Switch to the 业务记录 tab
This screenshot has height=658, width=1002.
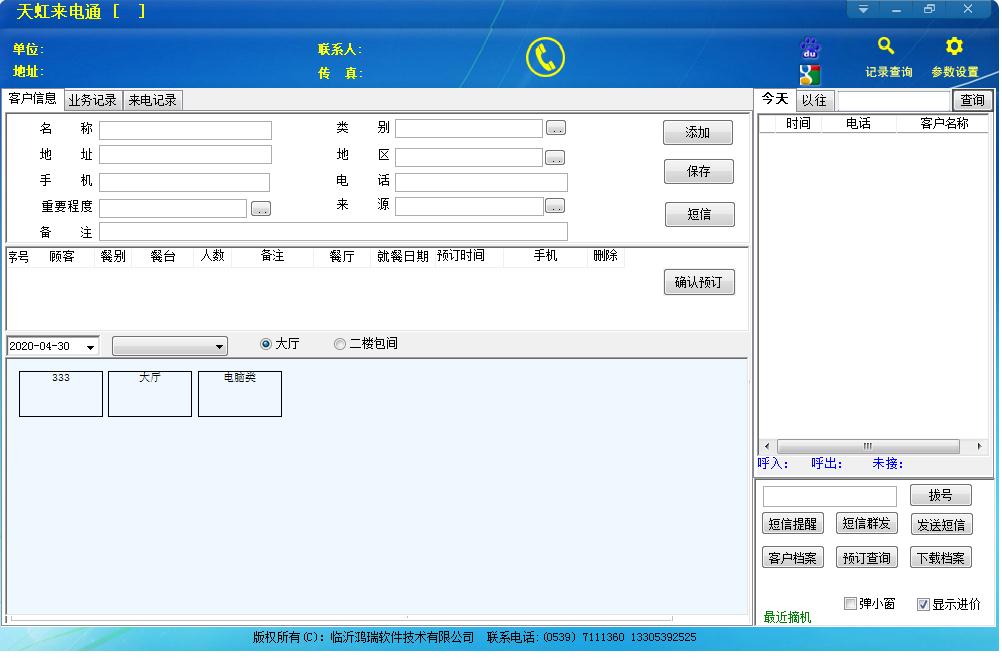(x=93, y=100)
